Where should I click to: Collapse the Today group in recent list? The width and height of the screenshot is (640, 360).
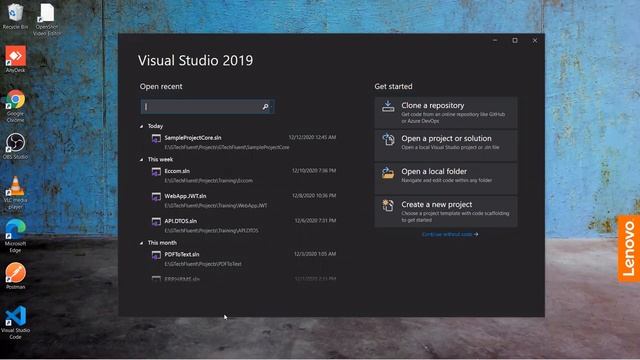[x=142, y=127]
